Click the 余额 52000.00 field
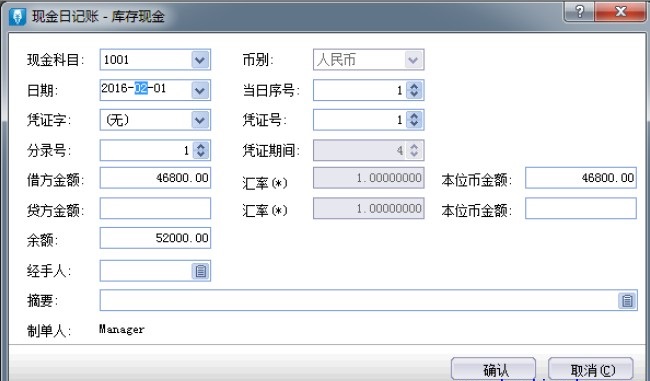This screenshot has height=381, width=650. tap(155, 238)
